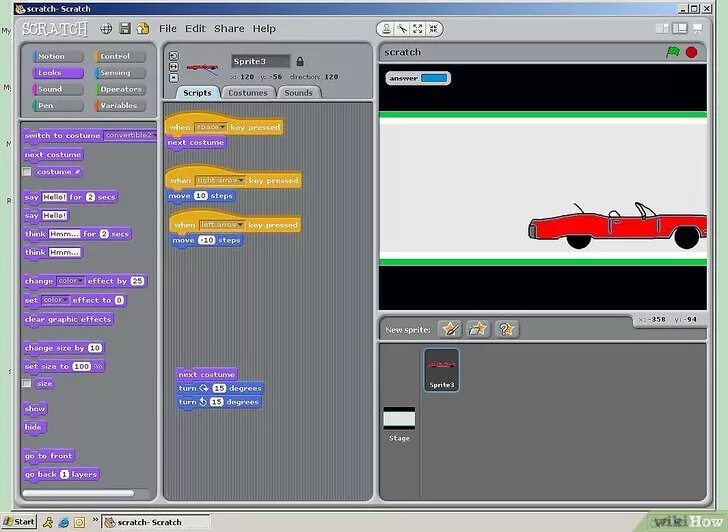
Task: Set rotation style to can rotate
Action: point(174,56)
